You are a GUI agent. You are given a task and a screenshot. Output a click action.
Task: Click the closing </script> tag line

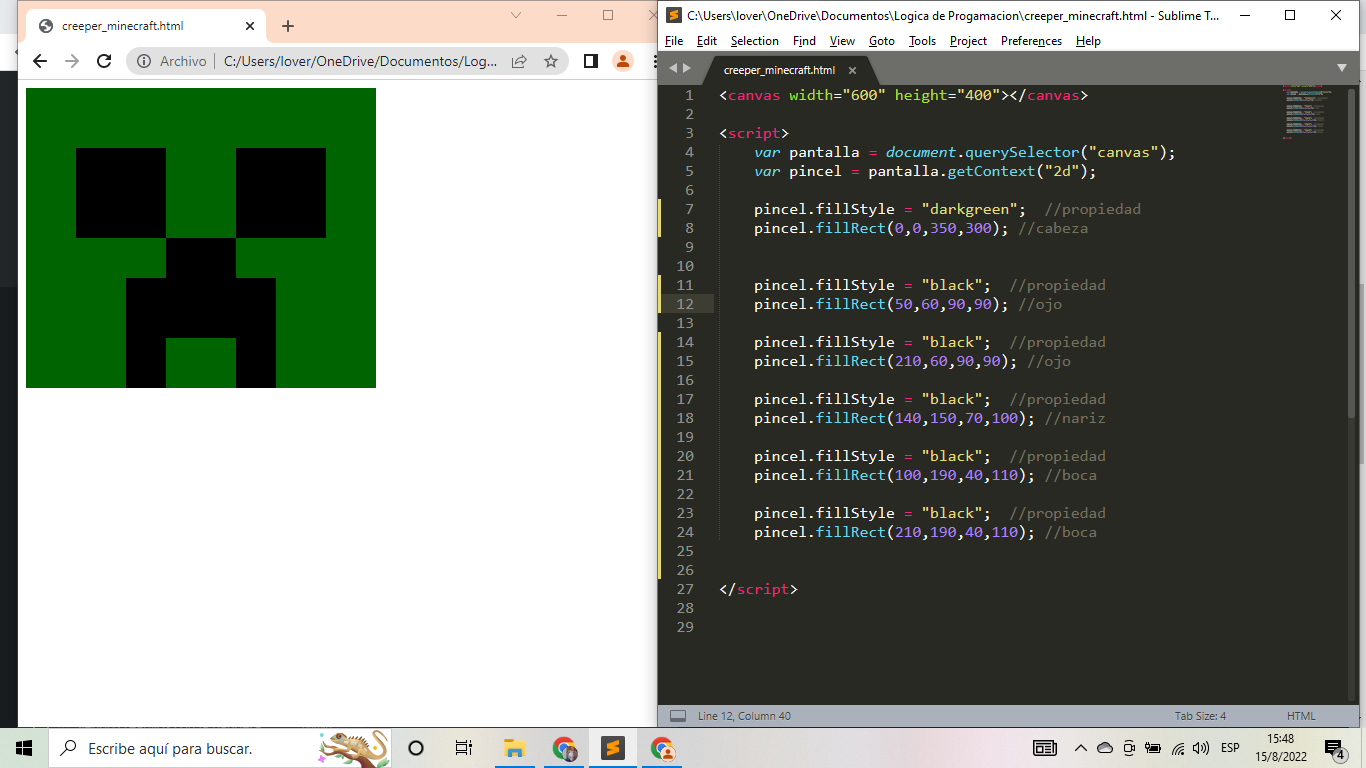point(758,589)
